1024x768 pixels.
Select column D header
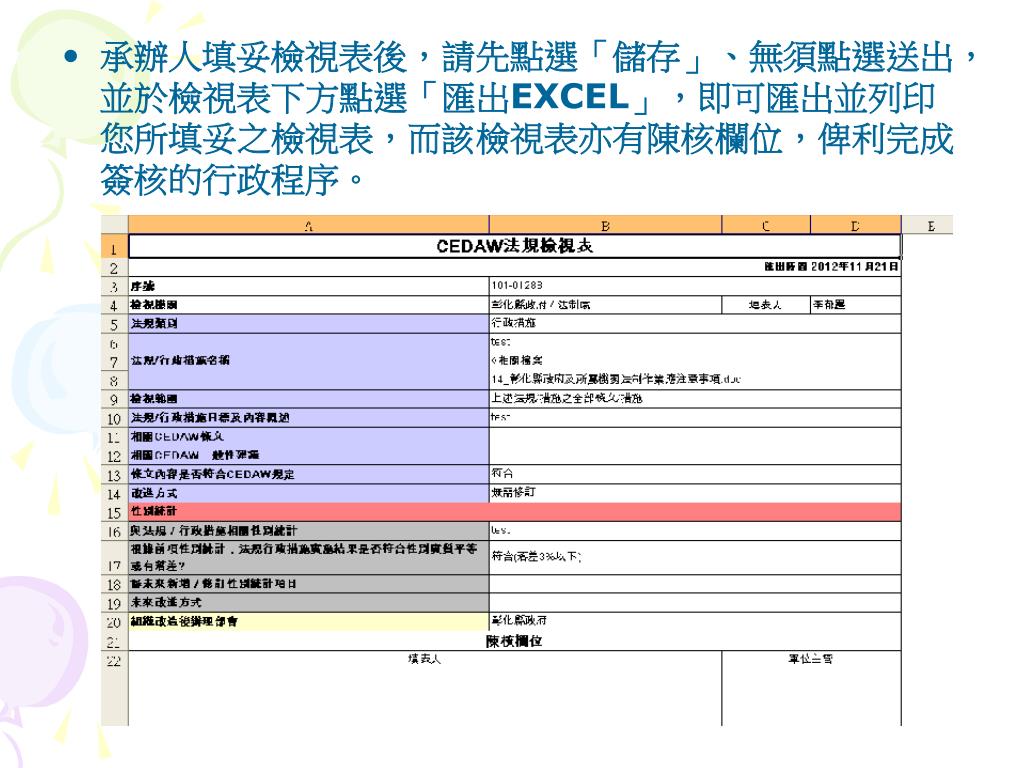click(856, 225)
